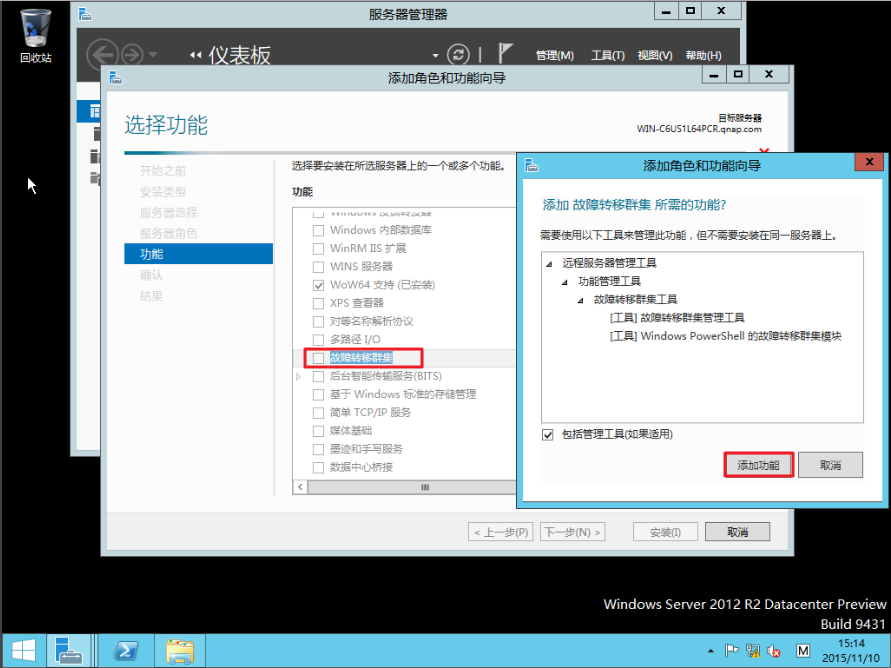Click the 安装(I) button
891x668 pixels.
pos(665,532)
